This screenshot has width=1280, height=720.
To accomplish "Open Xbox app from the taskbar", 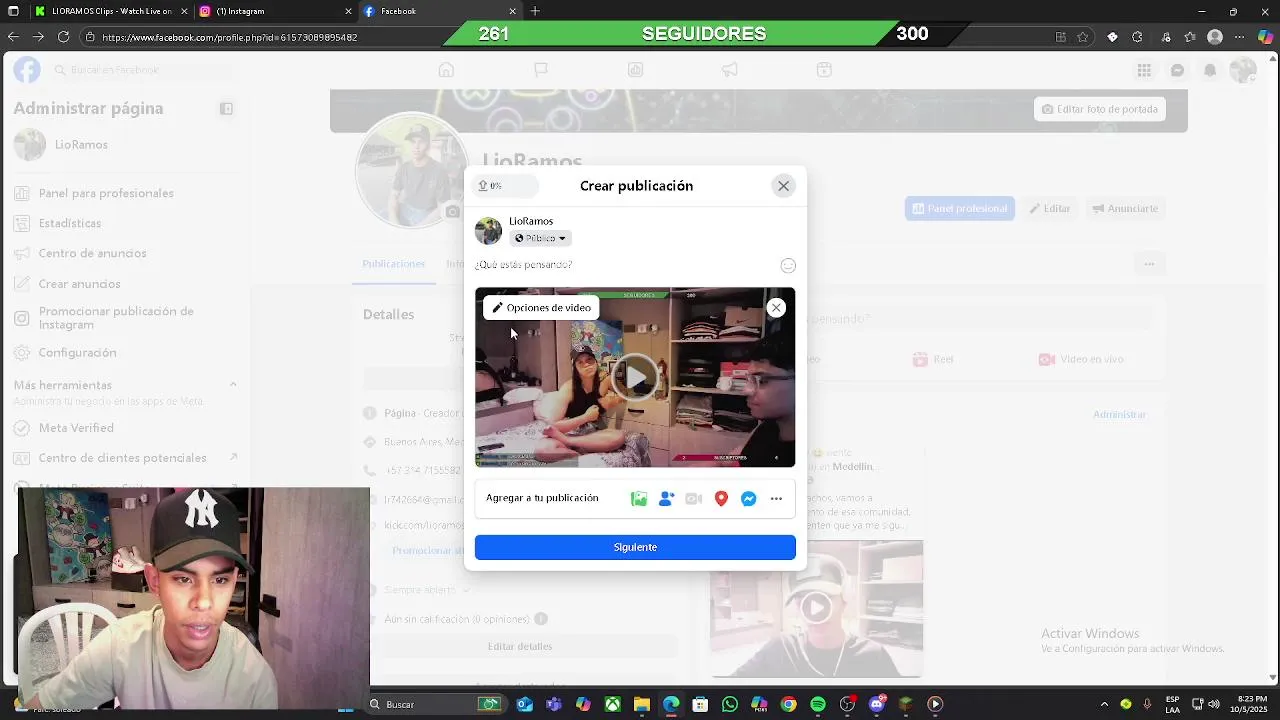I will pos(612,704).
